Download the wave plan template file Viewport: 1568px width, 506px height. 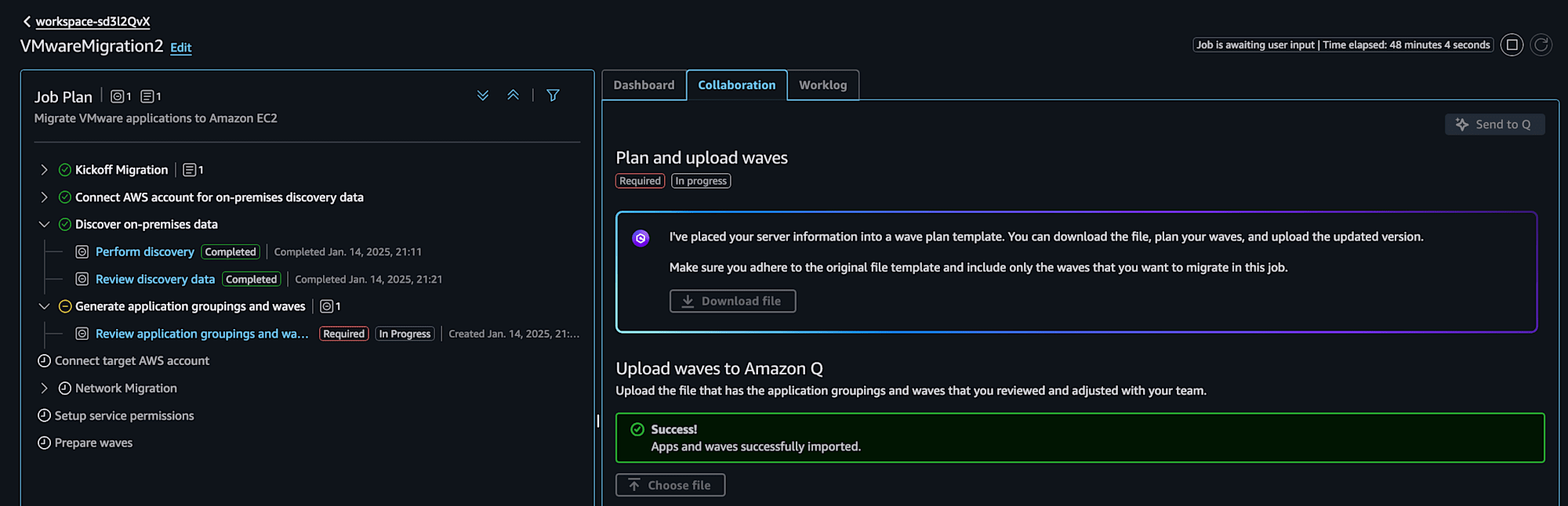click(732, 302)
